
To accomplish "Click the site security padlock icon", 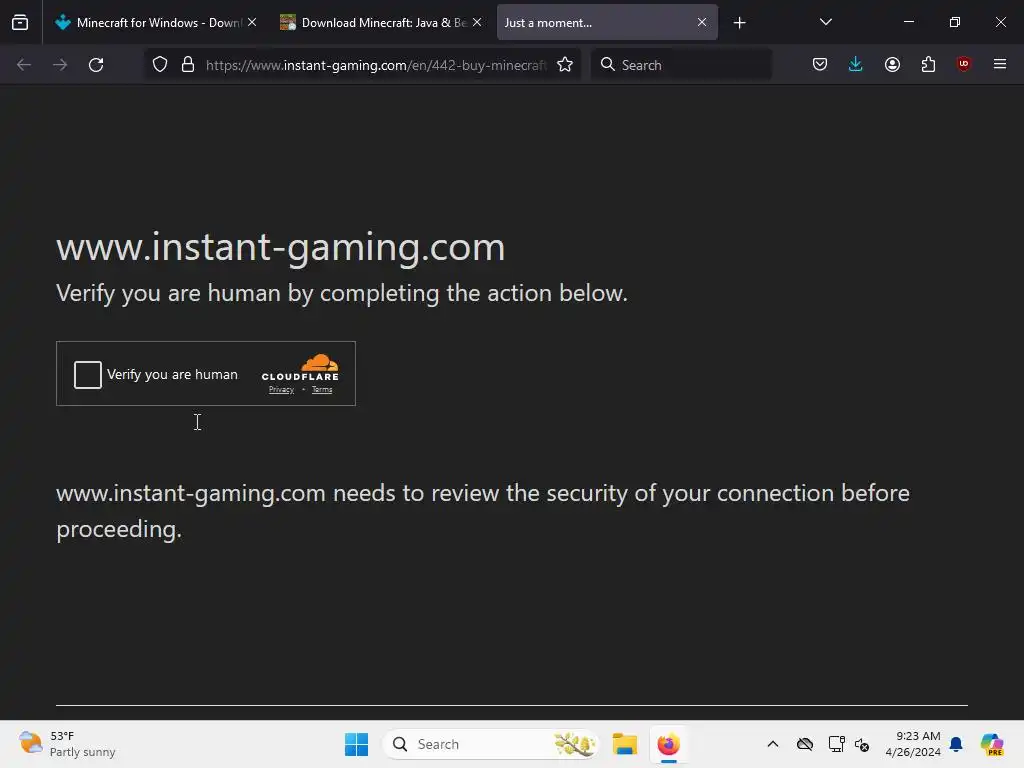I will pos(188,65).
